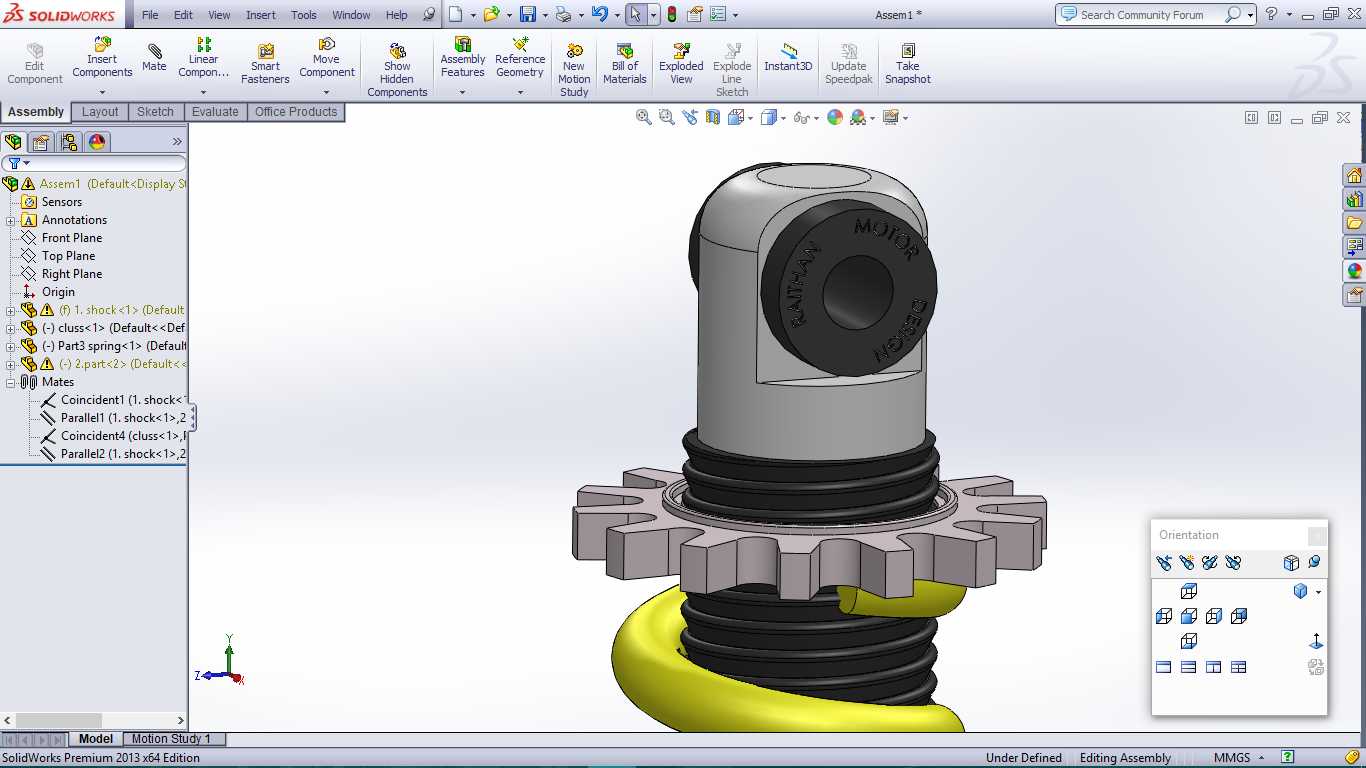The image size is (1366, 768).
Task: Open the Motion Study 1 tab
Action: pyautogui.click(x=171, y=739)
